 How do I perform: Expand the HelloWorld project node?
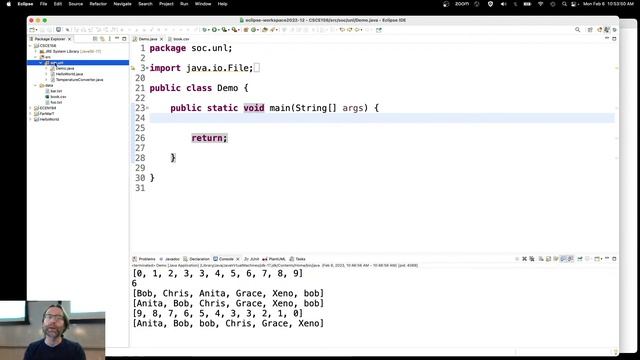31,120
